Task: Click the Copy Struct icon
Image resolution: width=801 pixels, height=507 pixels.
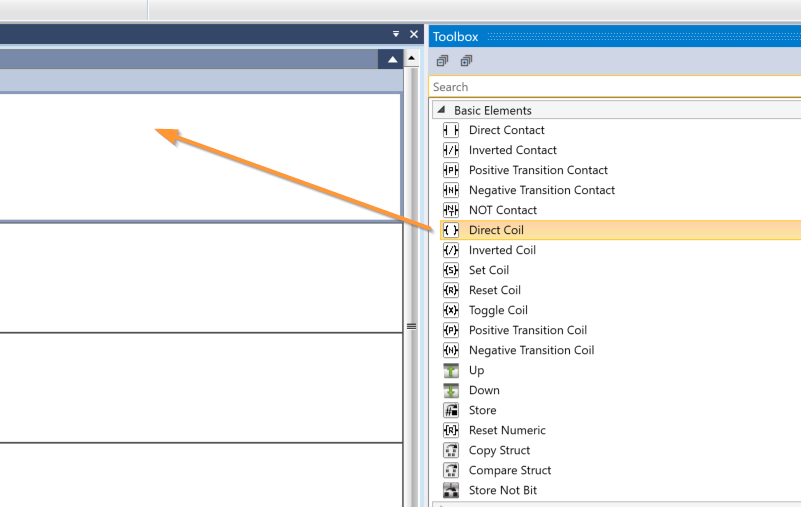Action: pos(450,450)
